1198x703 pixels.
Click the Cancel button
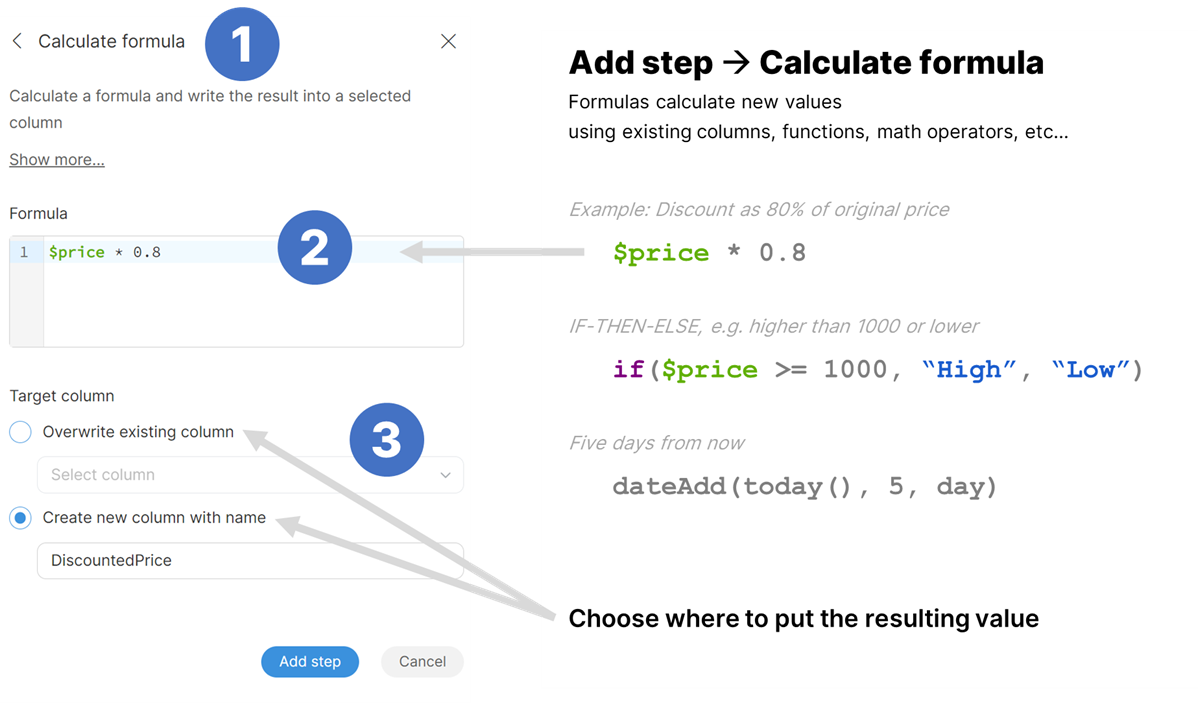pos(421,661)
